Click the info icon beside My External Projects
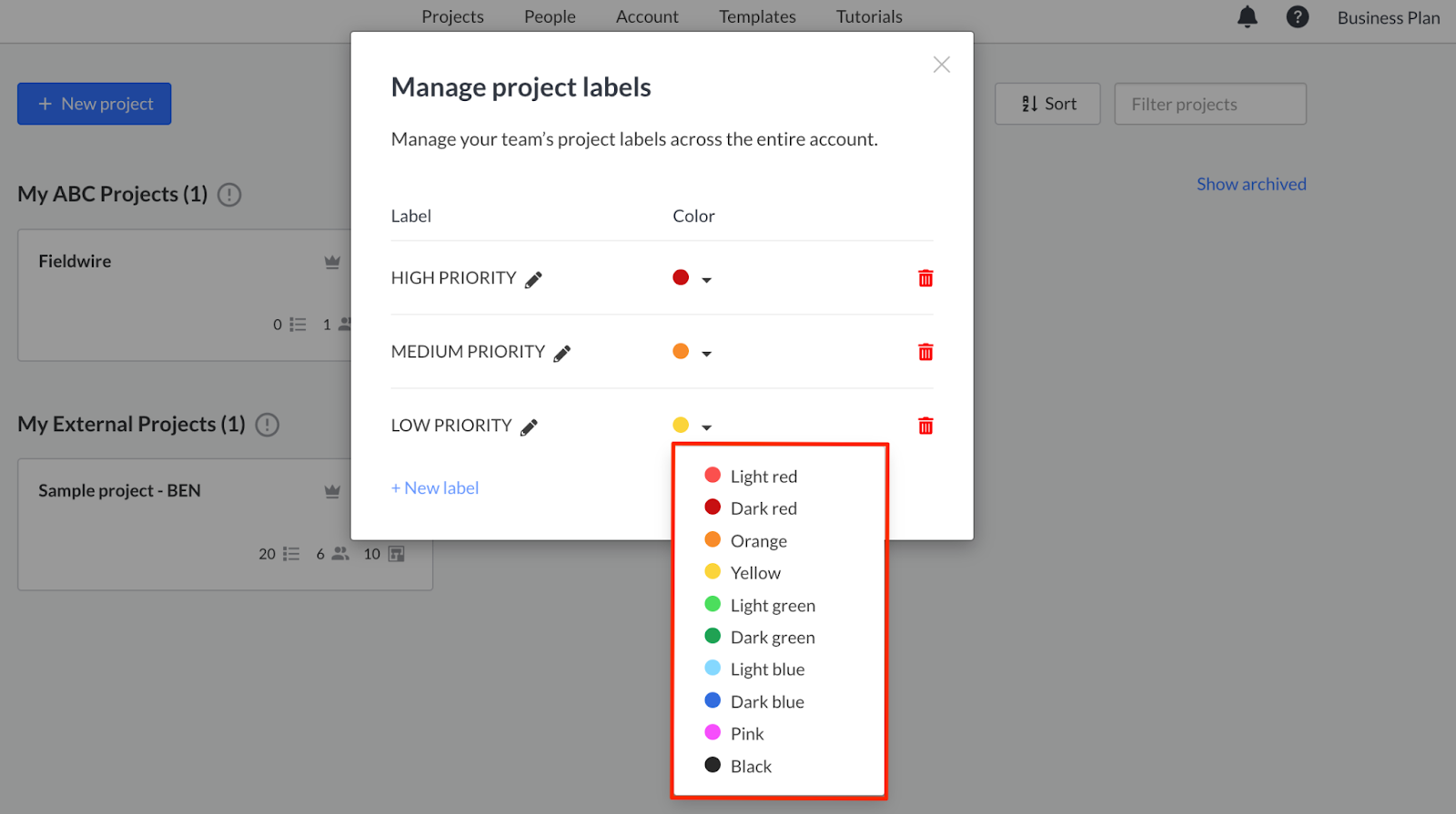Image resolution: width=1456 pixels, height=814 pixels. tap(267, 425)
